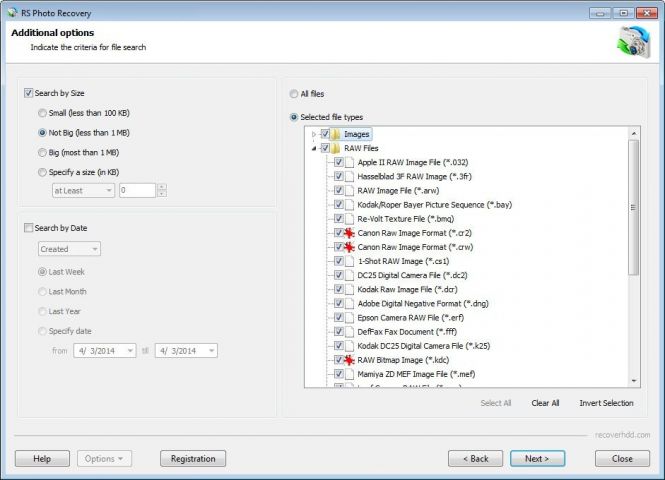This screenshot has width=665, height=480.
Task: Decrease size value with spinner down arrow
Action: (x=162, y=194)
